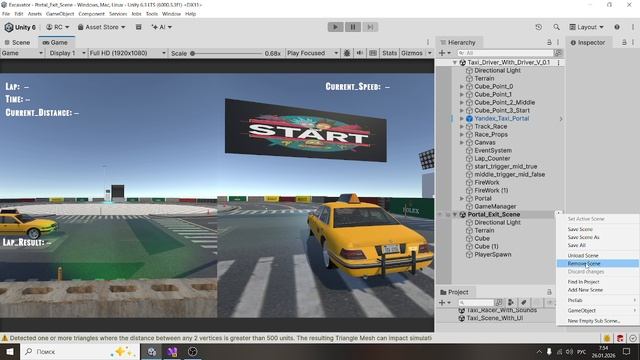Screen dimensions: 640x360
Task: Expand the Cube_Point_0 object
Action: (462, 87)
